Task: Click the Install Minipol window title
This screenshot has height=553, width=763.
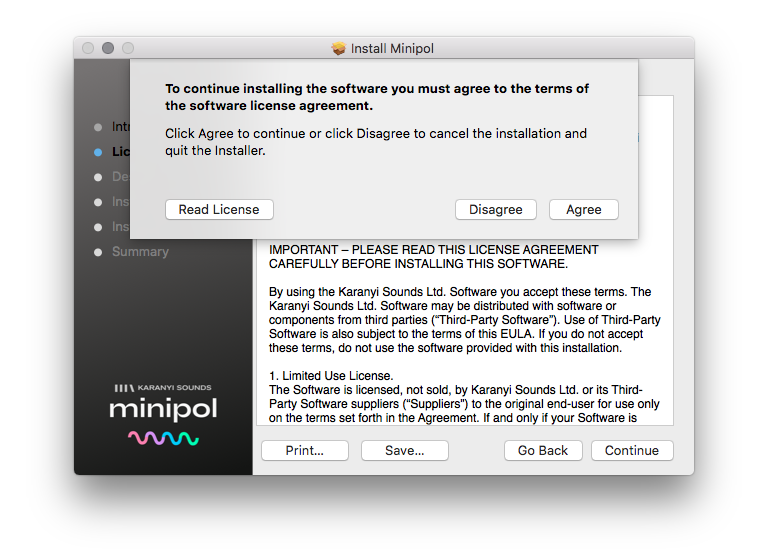Action: pyautogui.click(x=392, y=48)
